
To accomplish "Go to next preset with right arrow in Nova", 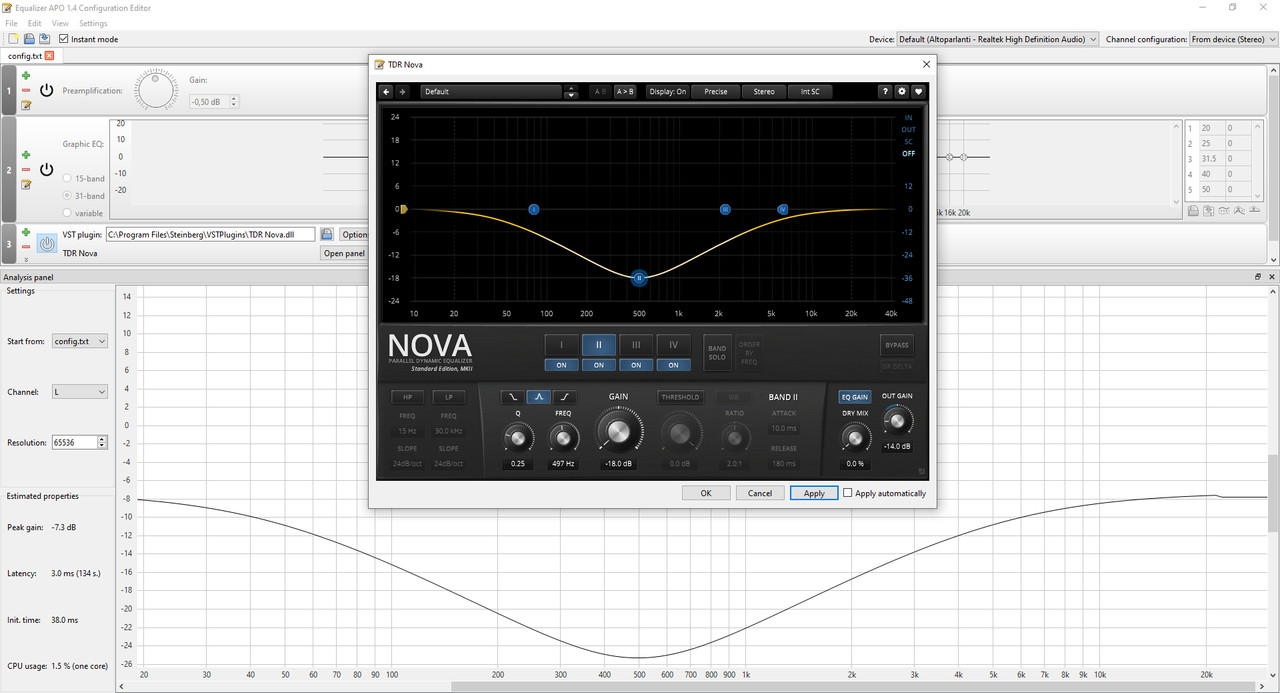I will pyautogui.click(x=403, y=91).
